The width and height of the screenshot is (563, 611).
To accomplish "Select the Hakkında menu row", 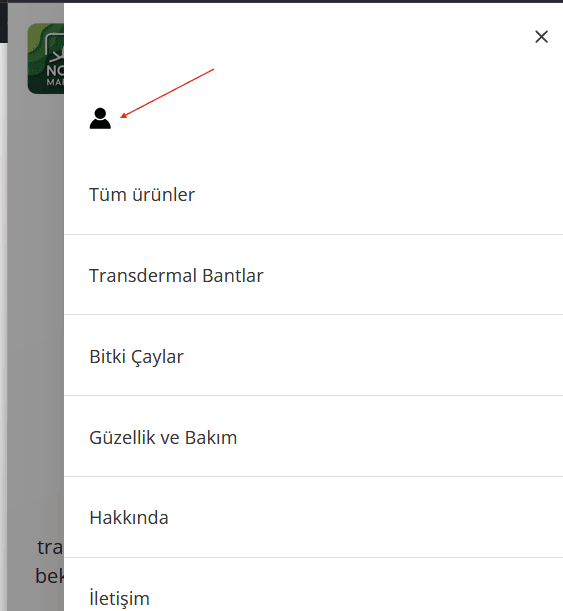I will [x=313, y=517].
